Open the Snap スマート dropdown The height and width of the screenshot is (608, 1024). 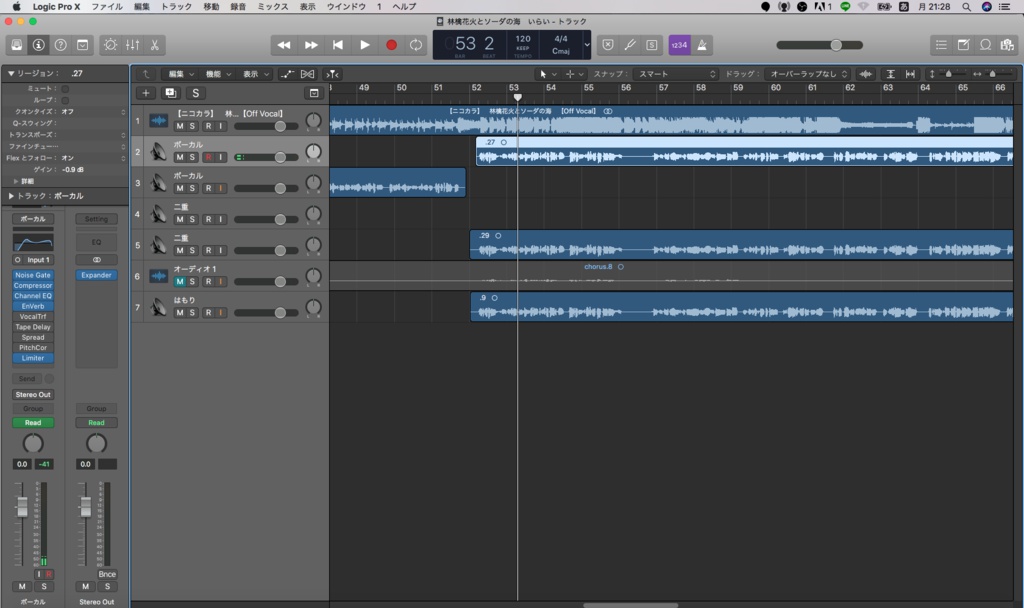(677, 74)
